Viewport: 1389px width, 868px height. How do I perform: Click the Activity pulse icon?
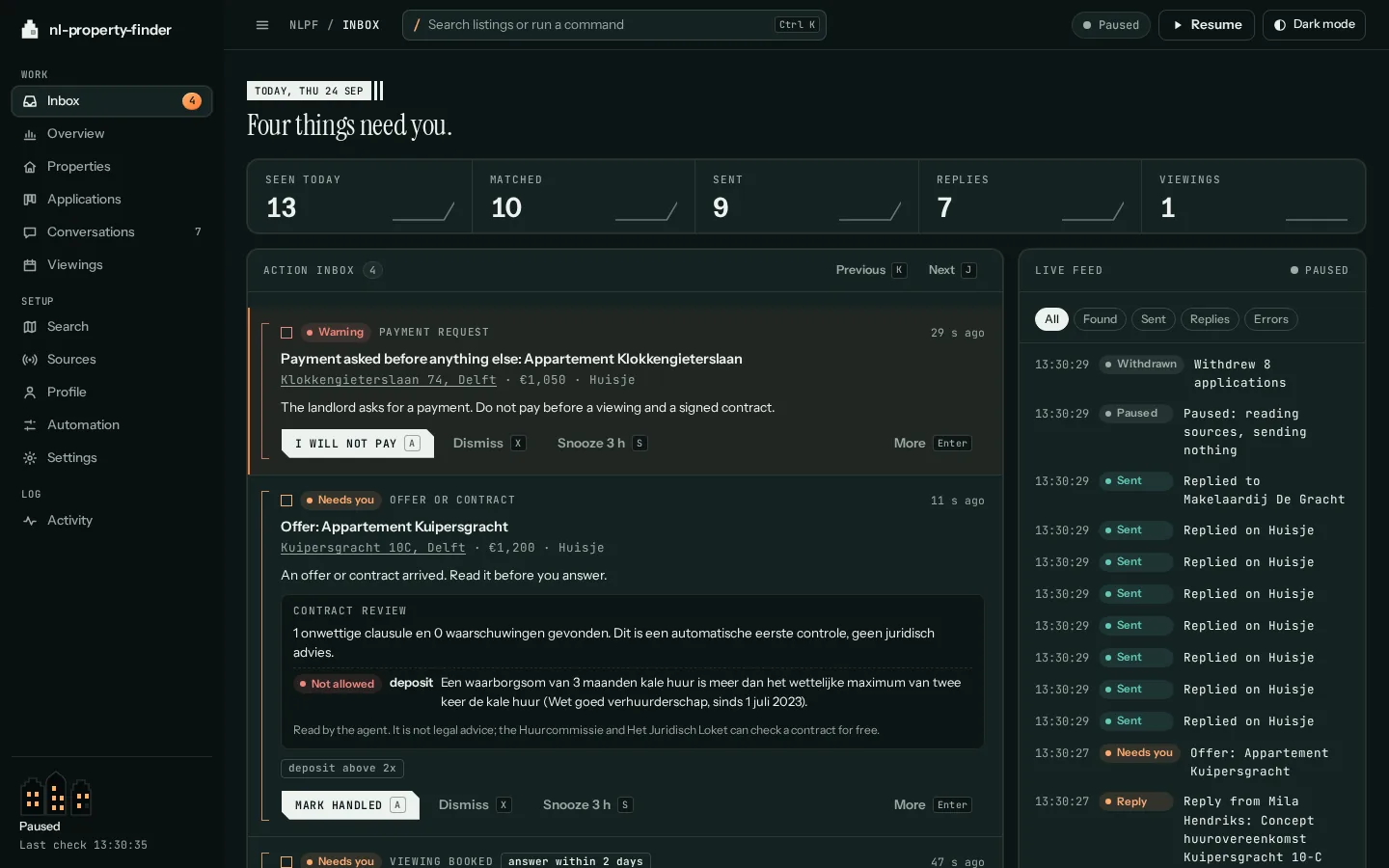30,521
